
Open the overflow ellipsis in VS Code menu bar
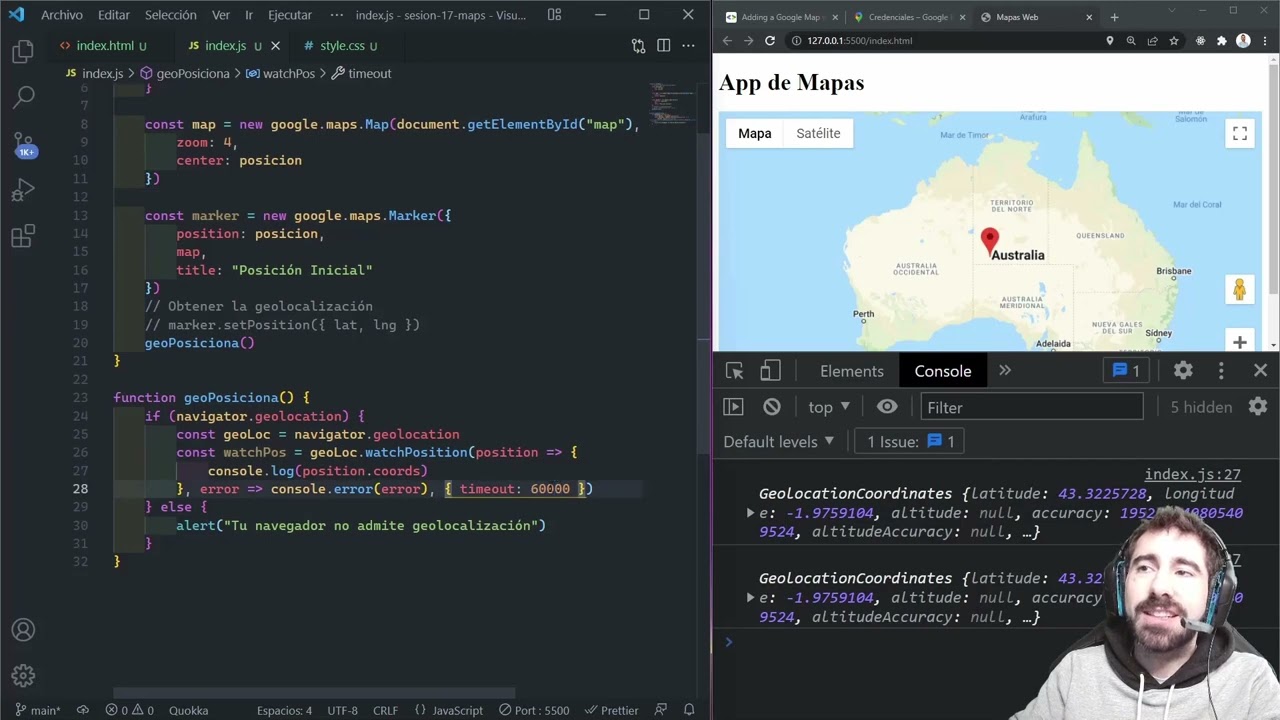(x=336, y=15)
